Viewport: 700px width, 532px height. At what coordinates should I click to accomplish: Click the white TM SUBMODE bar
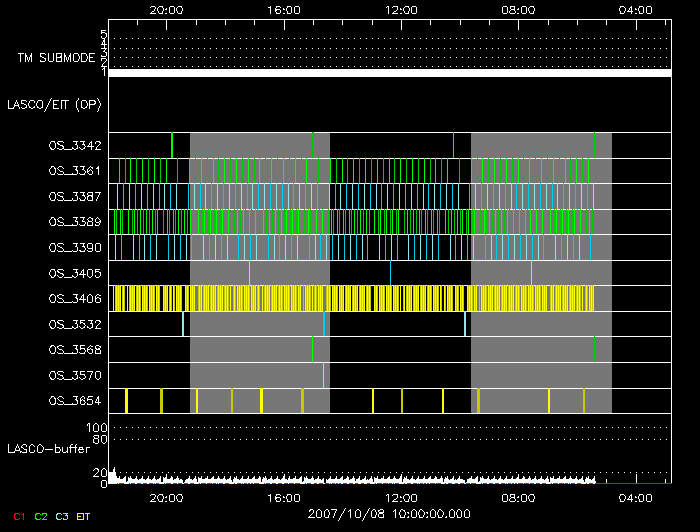[x=388, y=73]
